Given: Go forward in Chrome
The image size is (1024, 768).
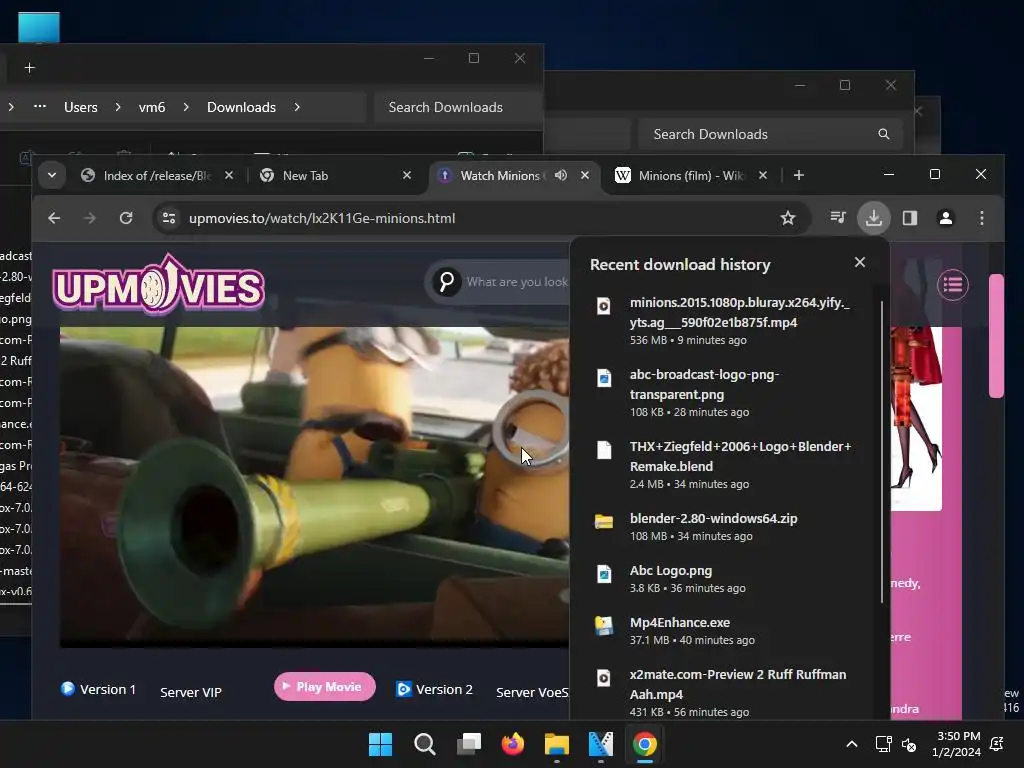Looking at the screenshot, I should click(90, 218).
